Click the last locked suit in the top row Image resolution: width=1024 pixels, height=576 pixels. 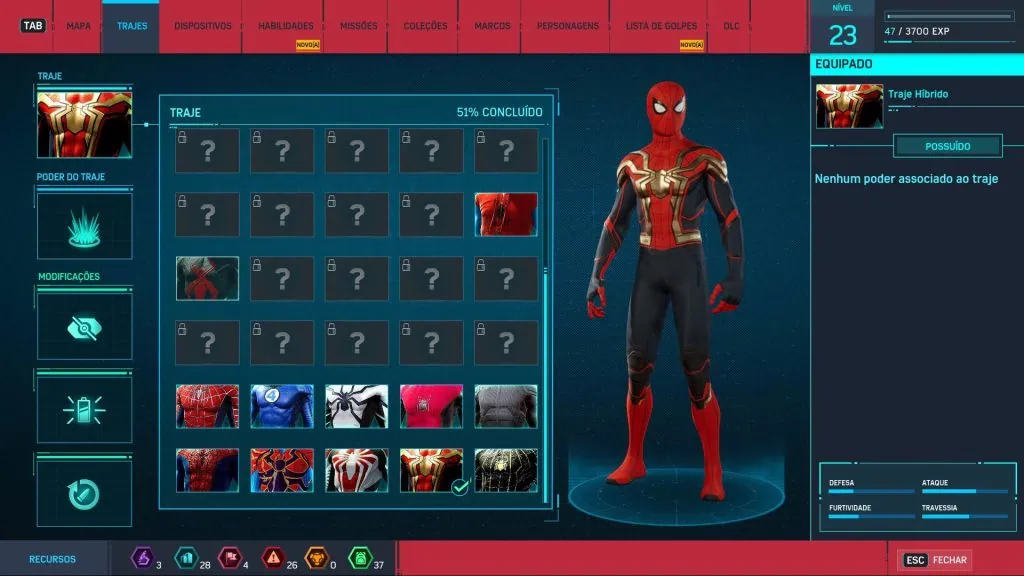click(506, 151)
